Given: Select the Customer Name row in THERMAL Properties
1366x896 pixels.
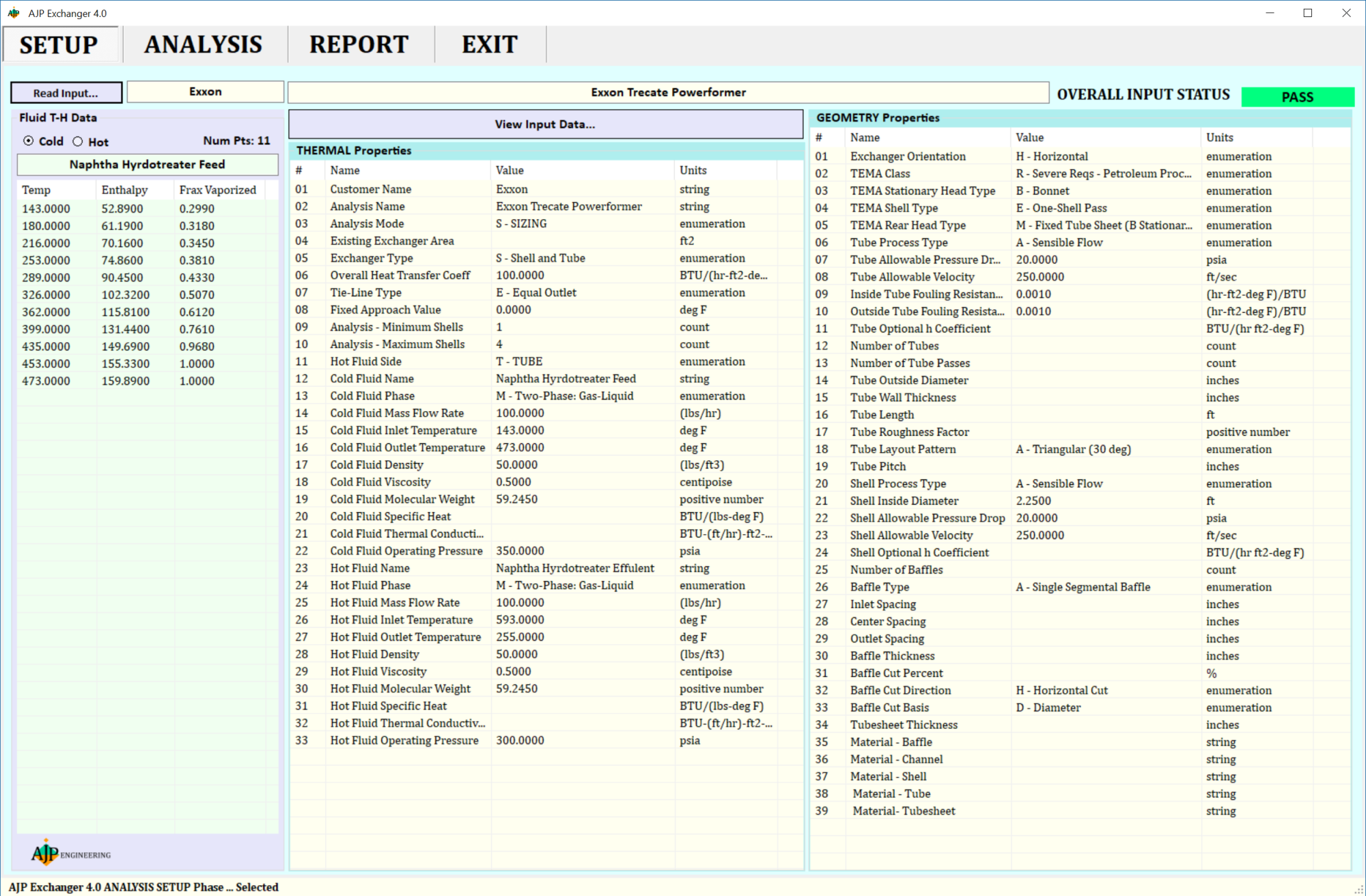Looking at the screenshot, I should pos(546,189).
